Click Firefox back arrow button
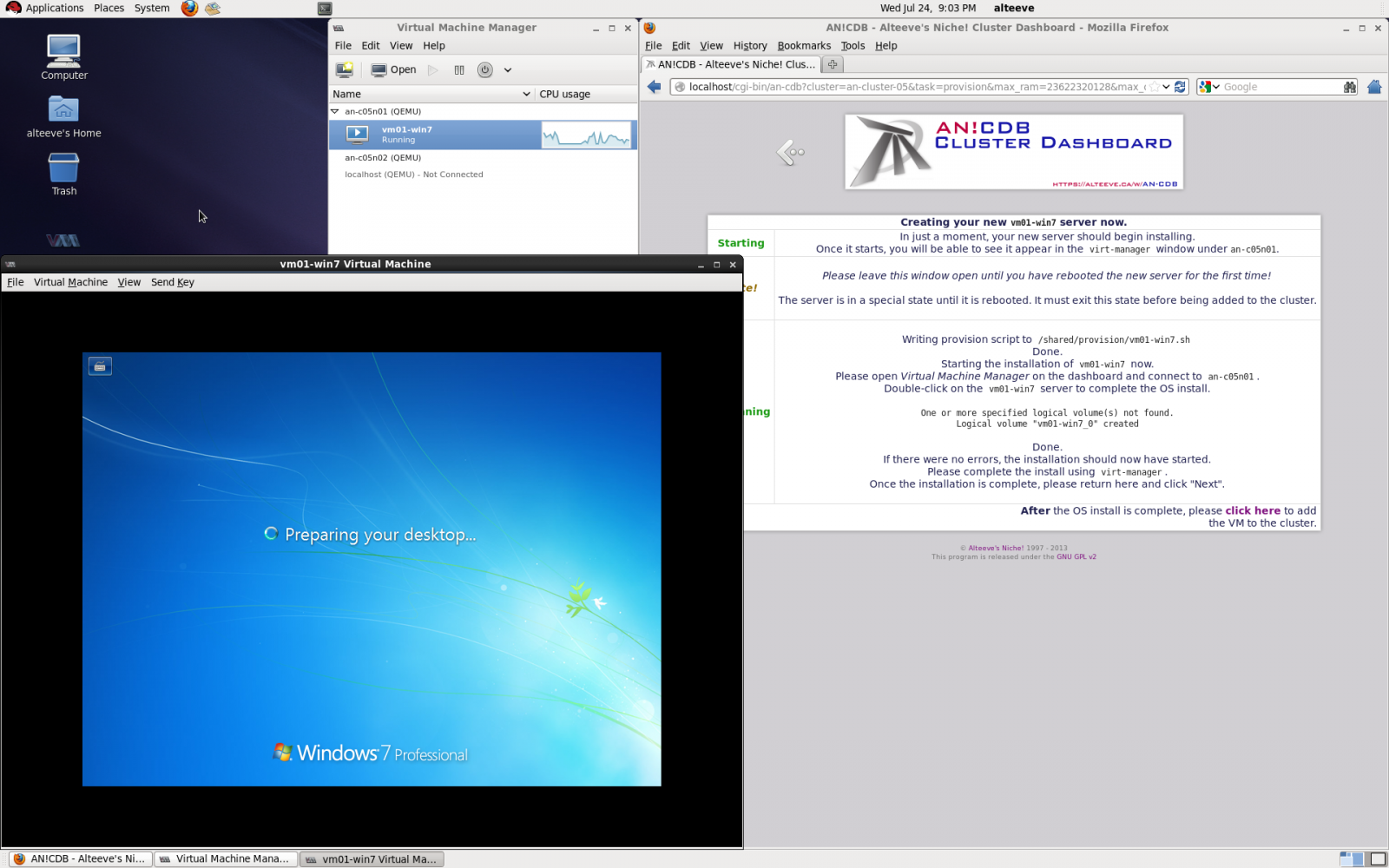1389x868 pixels. [x=655, y=87]
